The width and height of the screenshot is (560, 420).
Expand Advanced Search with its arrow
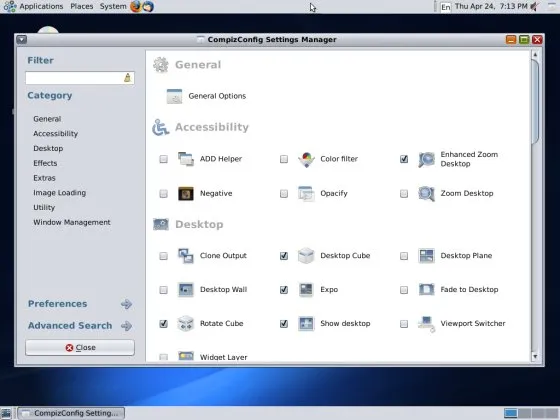coord(126,326)
